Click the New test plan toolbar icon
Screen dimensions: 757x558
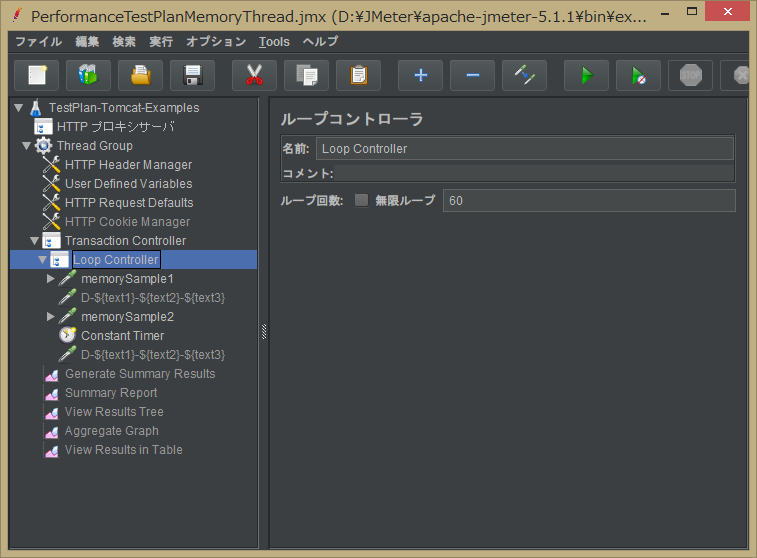click(37, 75)
